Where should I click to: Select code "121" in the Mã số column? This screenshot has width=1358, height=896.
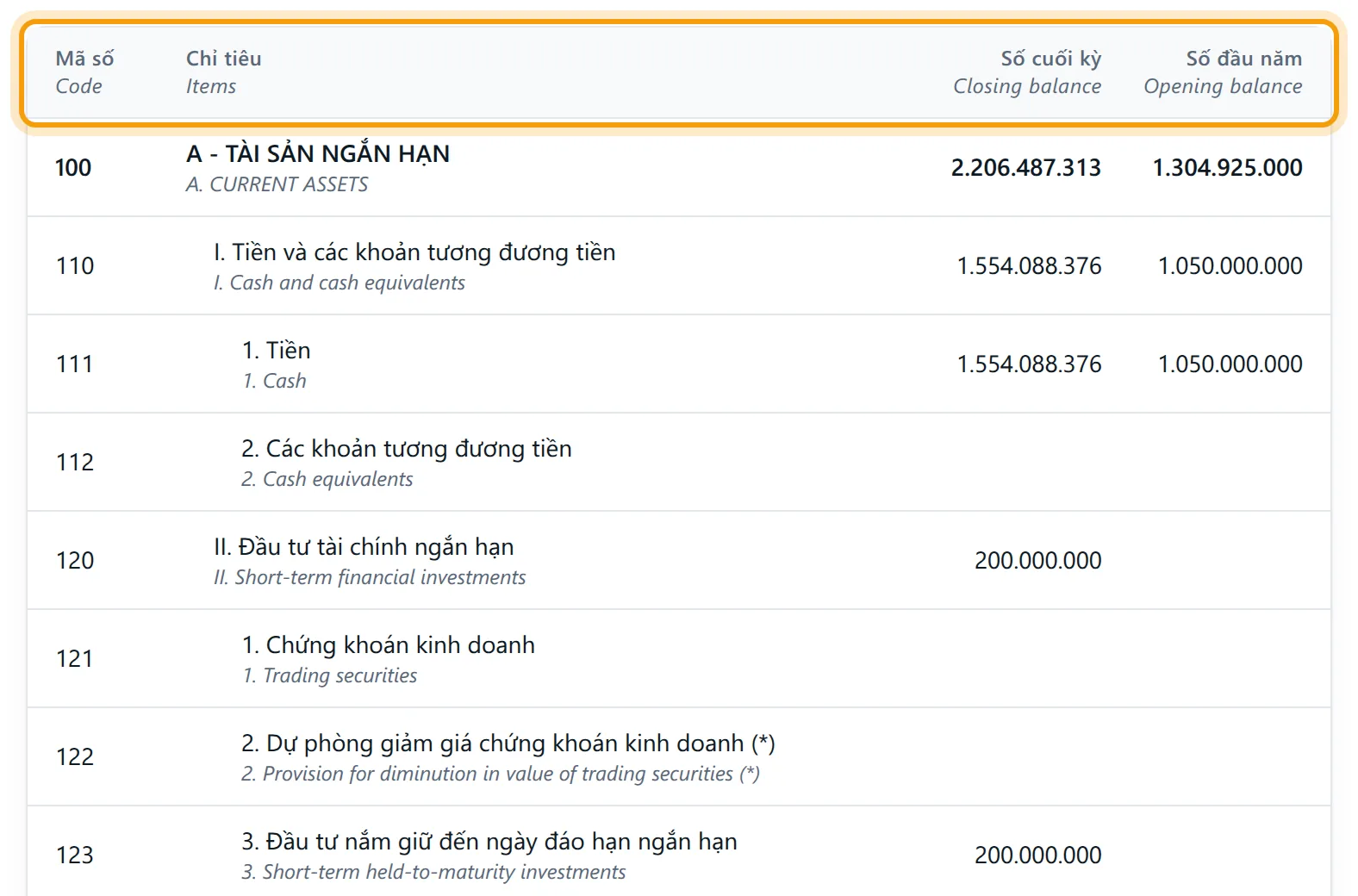75,658
